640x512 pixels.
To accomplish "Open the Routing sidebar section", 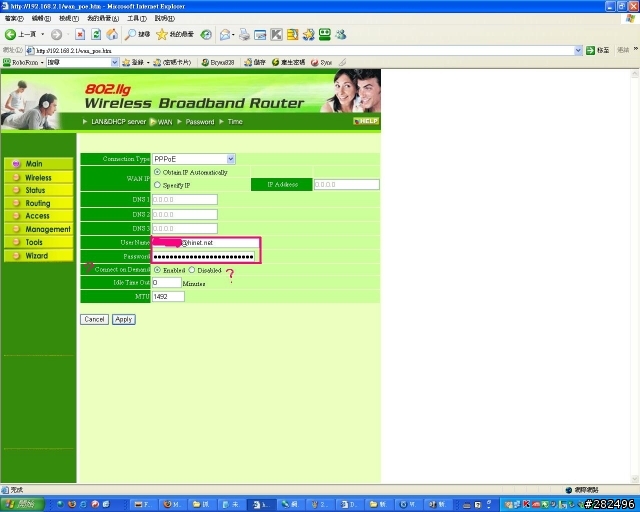I will (x=38, y=203).
